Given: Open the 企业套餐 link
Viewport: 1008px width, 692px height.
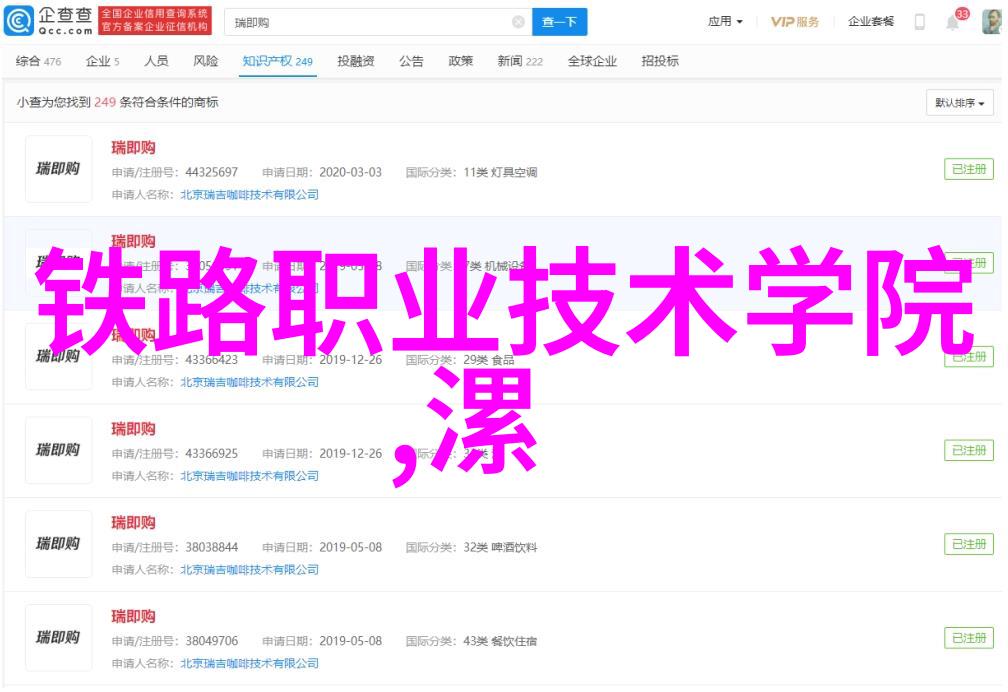Looking at the screenshot, I should (870, 22).
